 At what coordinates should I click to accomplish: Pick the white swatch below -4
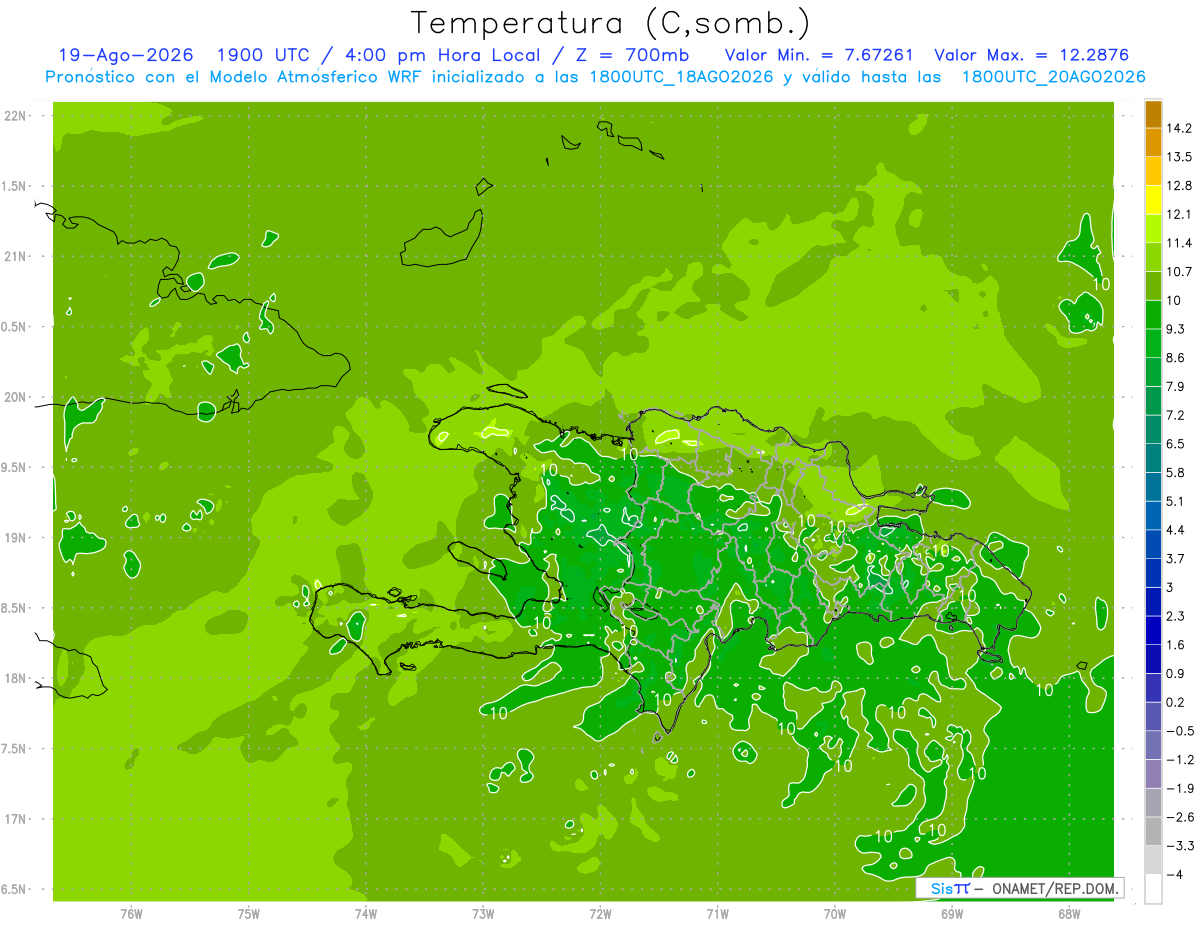click(1153, 889)
